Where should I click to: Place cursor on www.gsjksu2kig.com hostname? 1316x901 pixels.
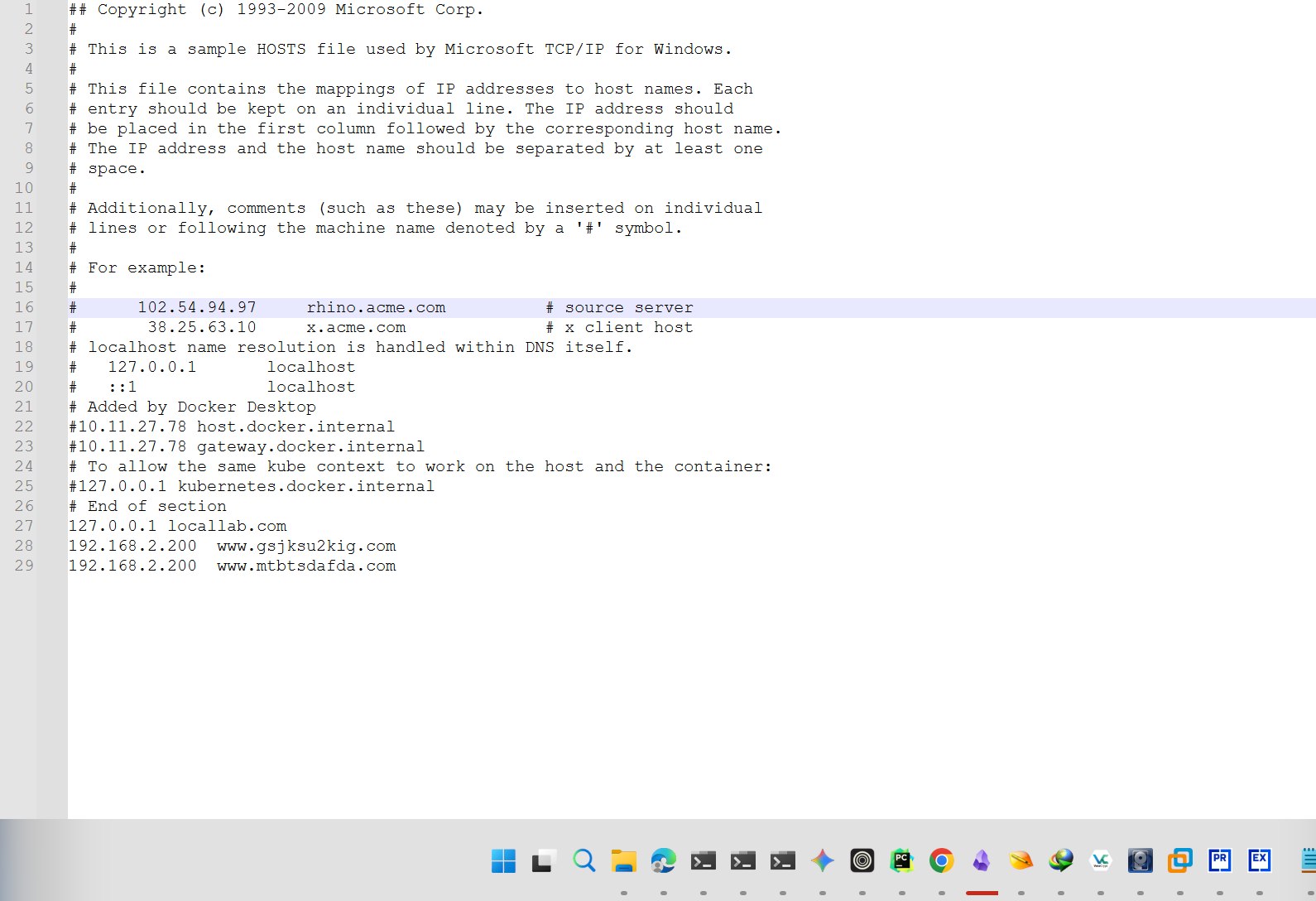pyautogui.click(x=306, y=547)
